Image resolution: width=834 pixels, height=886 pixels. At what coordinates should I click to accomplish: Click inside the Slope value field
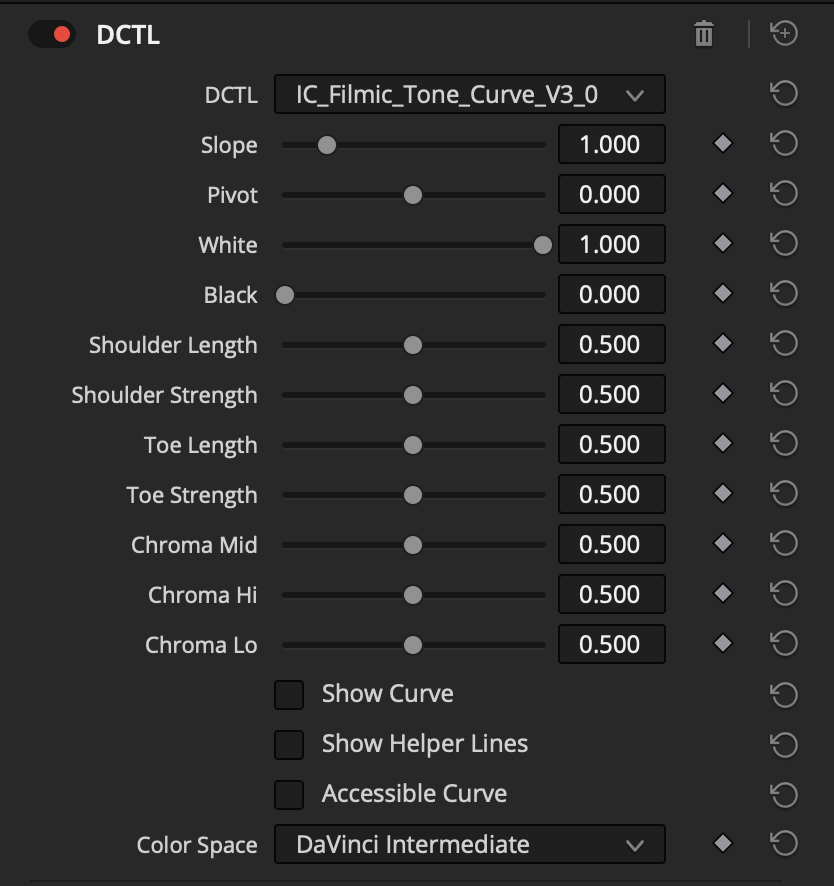coord(611,143)
